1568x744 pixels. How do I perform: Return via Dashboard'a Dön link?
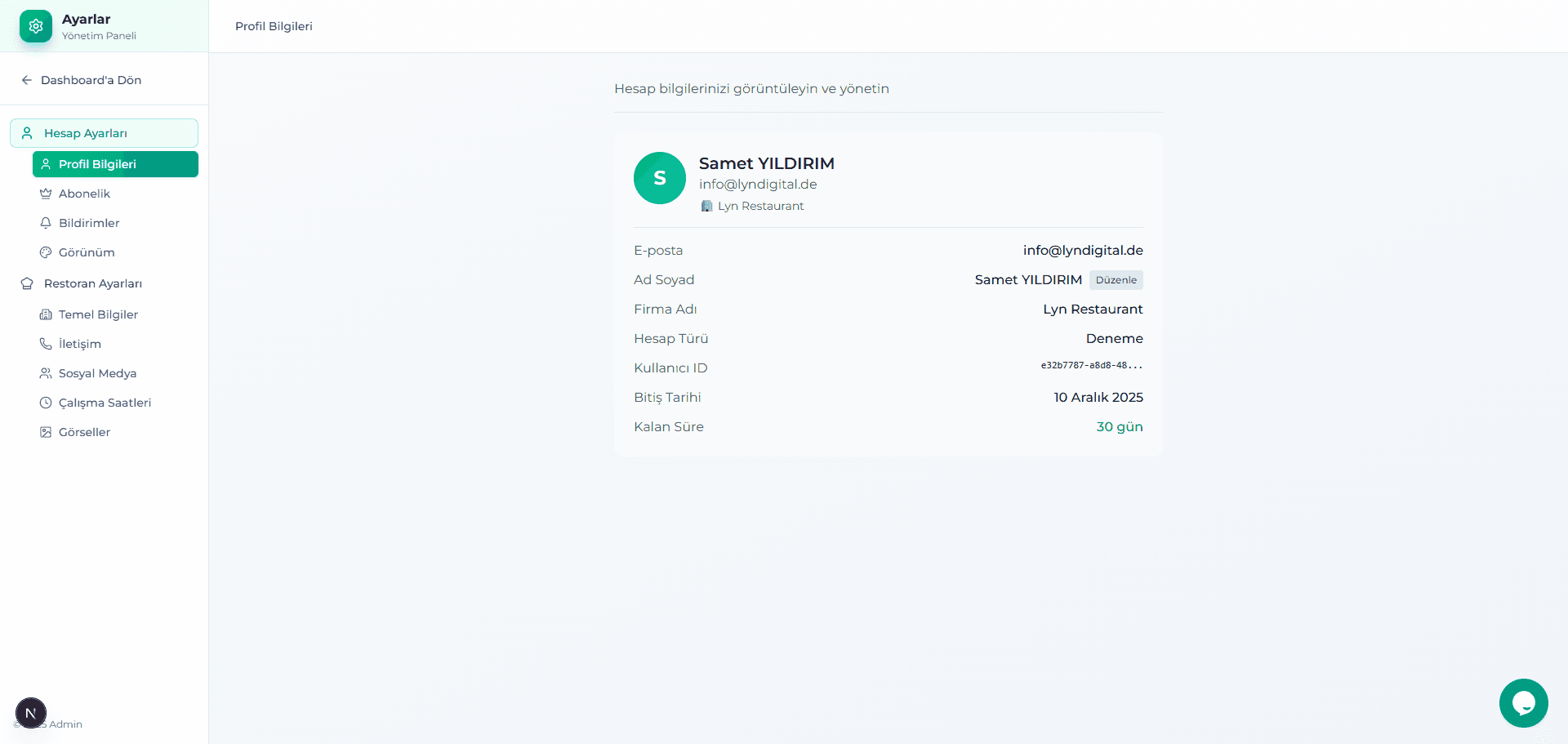(x=91, y=80)
